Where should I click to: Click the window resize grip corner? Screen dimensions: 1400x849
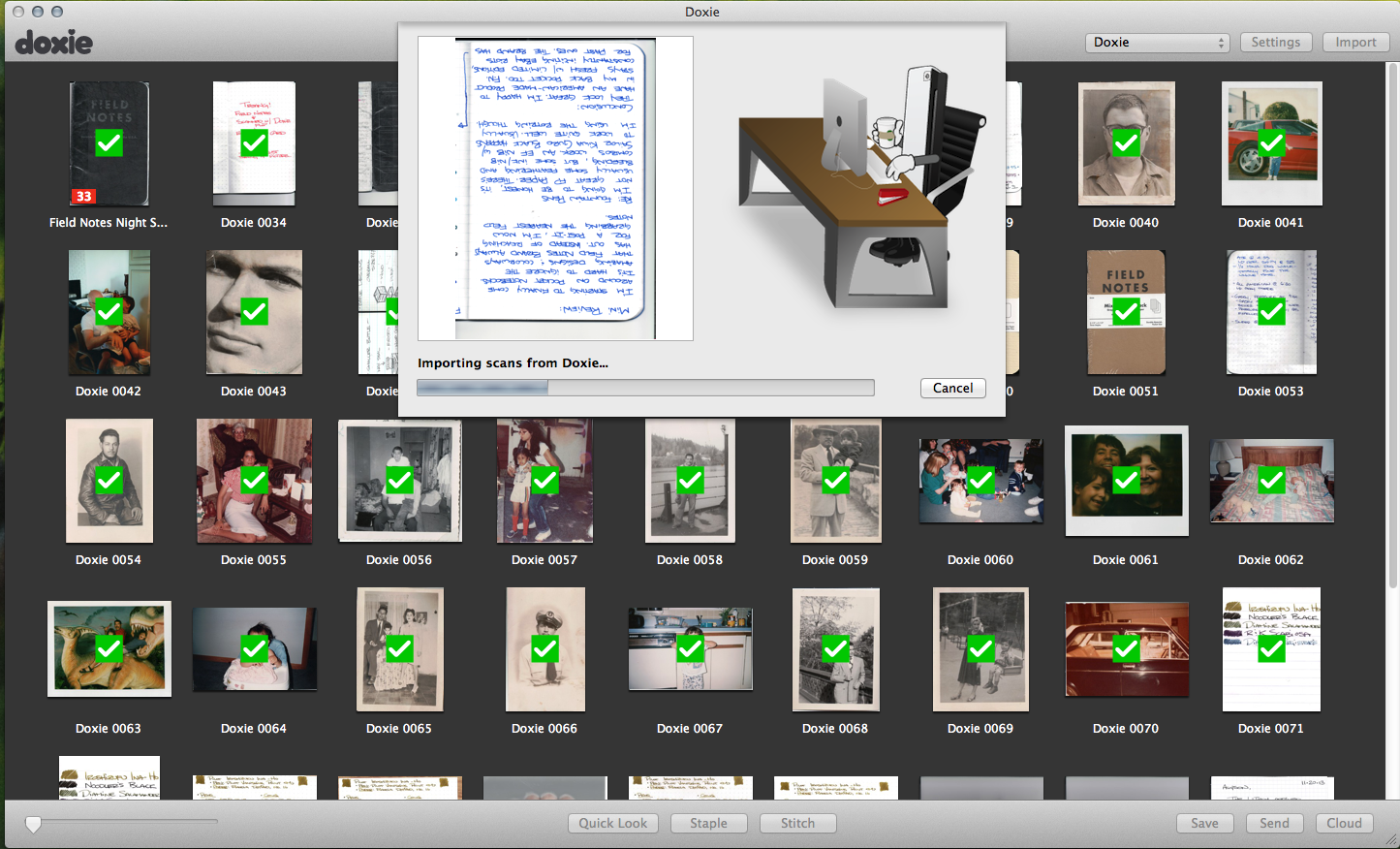pos(1390,839)
